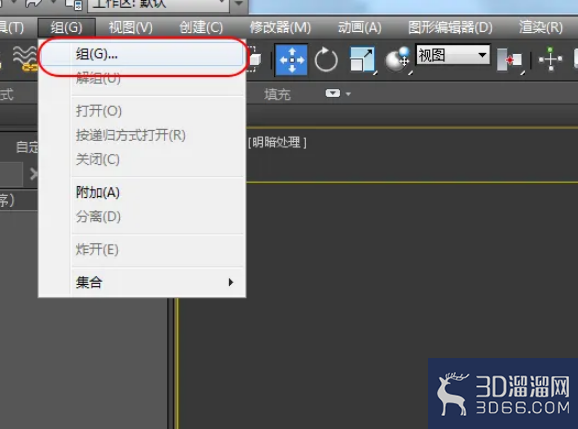Select the Move tool icon

coord(292,59)
